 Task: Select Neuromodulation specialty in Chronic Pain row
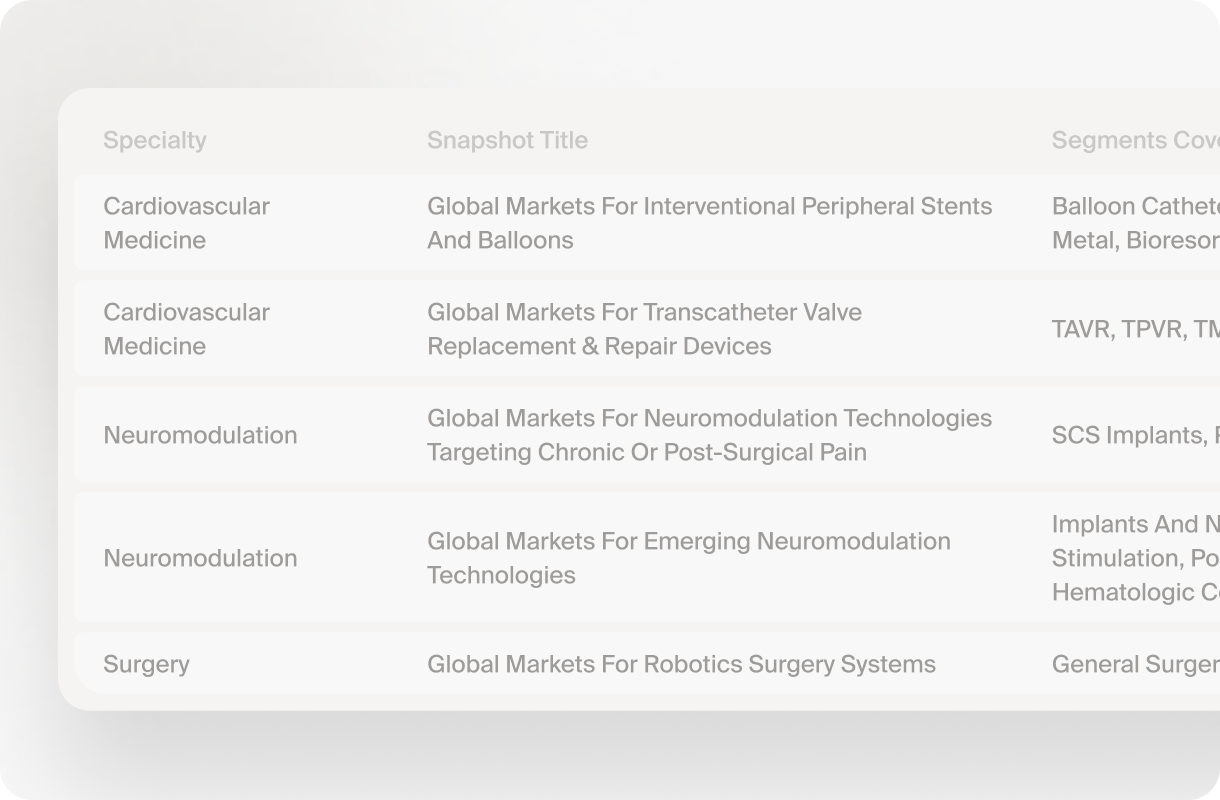(200, 435)
